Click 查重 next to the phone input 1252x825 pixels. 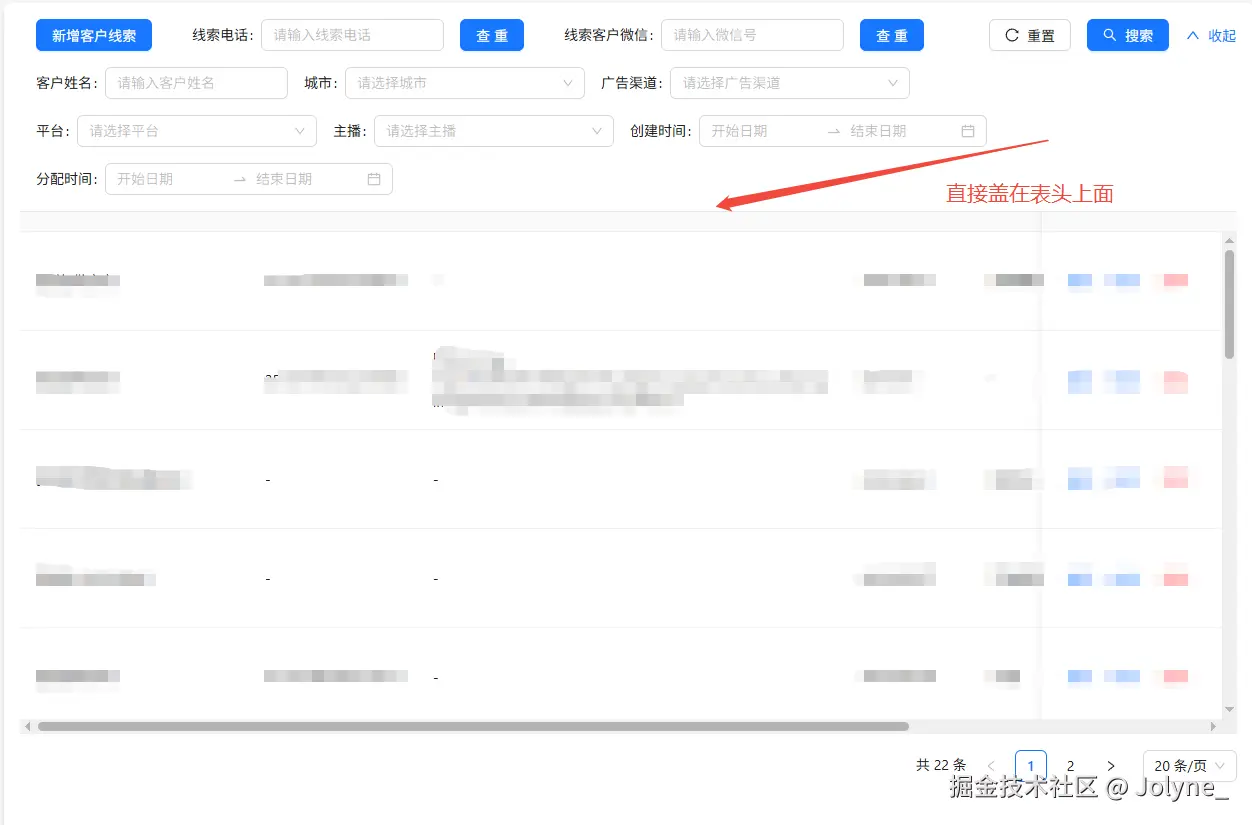(x=491, y=34)
